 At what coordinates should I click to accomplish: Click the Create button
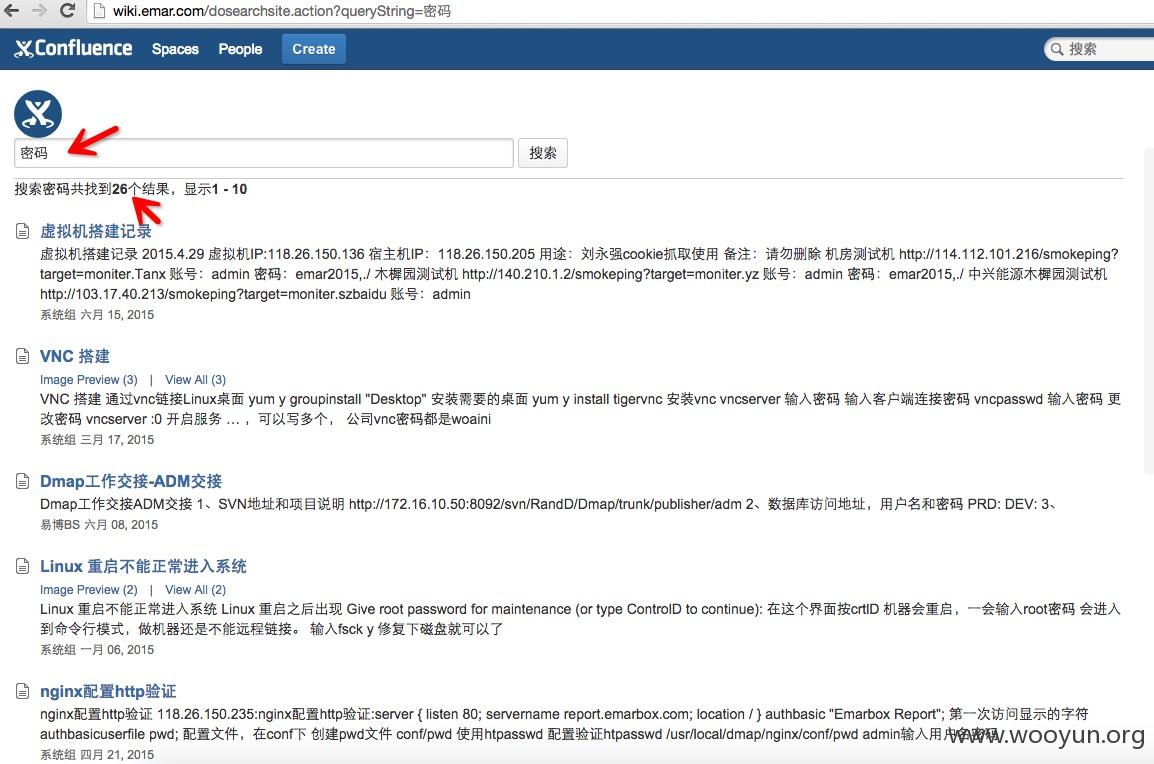pos(314,49)
